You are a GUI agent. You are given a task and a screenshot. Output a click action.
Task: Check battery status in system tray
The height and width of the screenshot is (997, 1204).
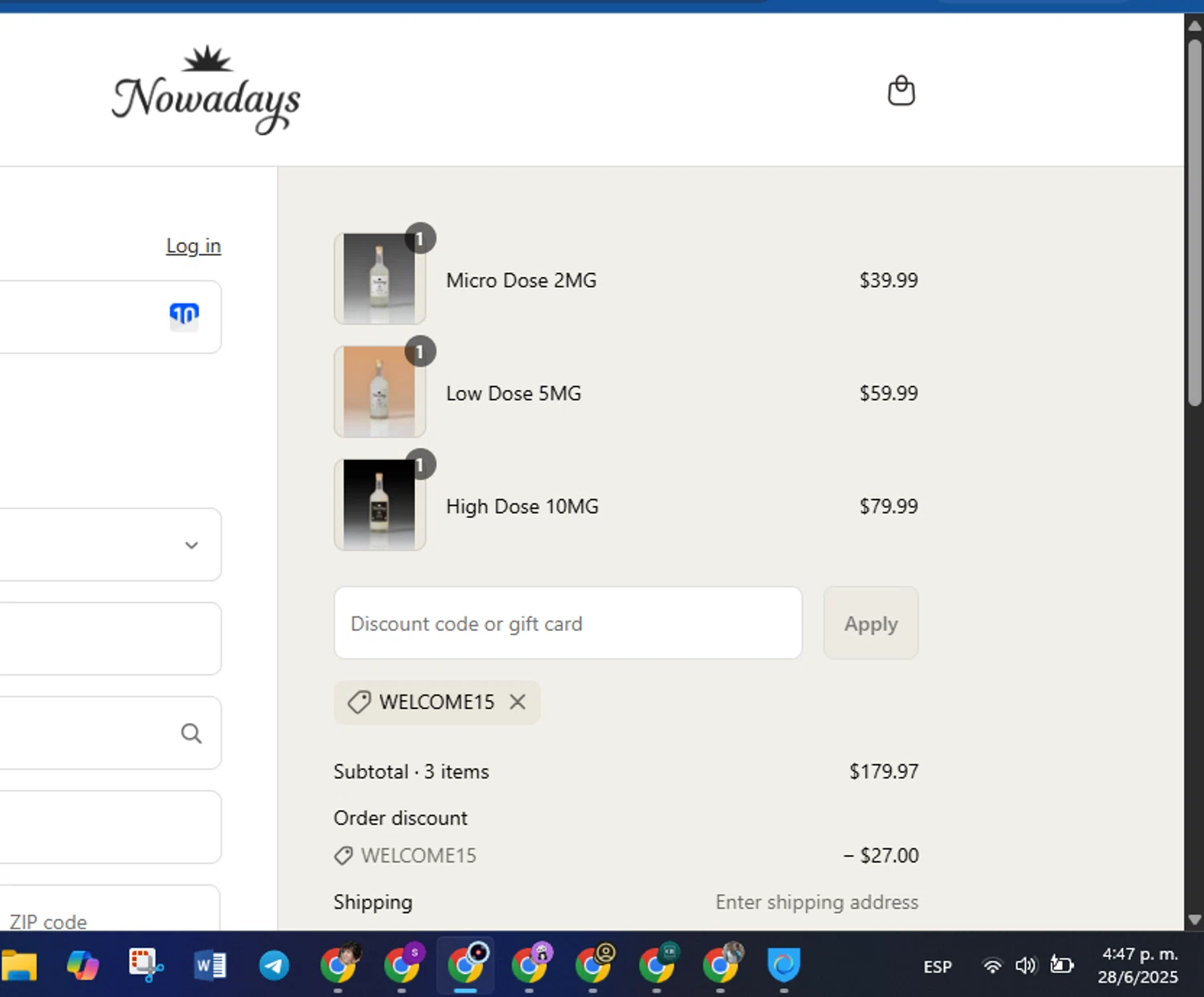click(1062, 966)
